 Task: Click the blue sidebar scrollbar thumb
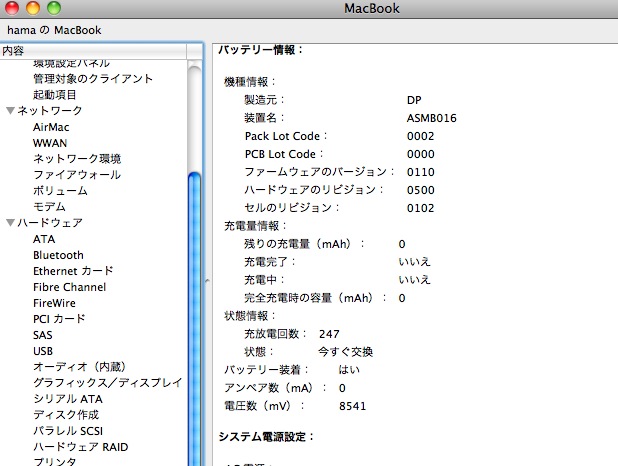click(x=194, y=319)
